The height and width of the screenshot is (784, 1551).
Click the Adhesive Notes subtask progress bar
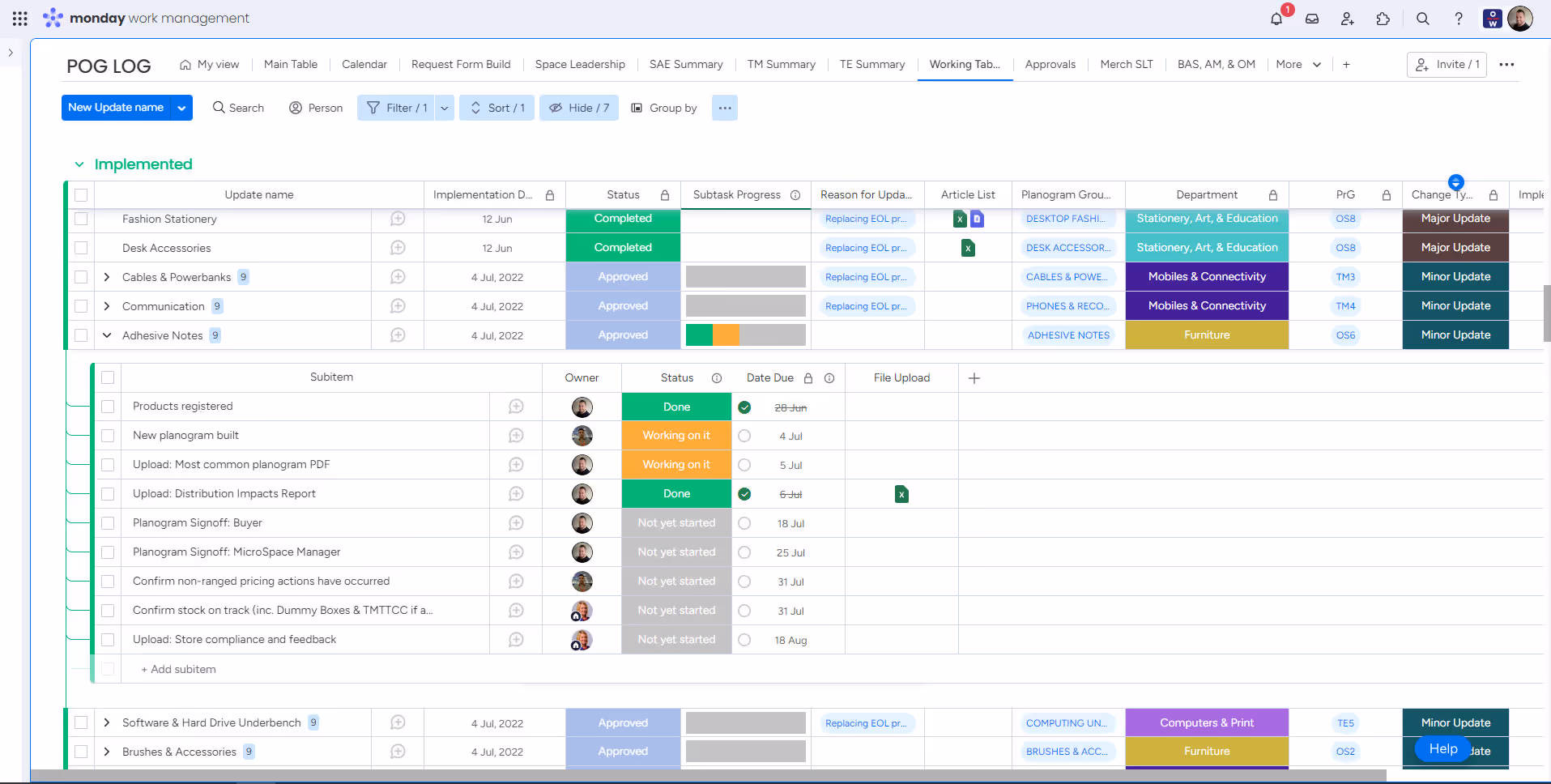coord(745,334)
